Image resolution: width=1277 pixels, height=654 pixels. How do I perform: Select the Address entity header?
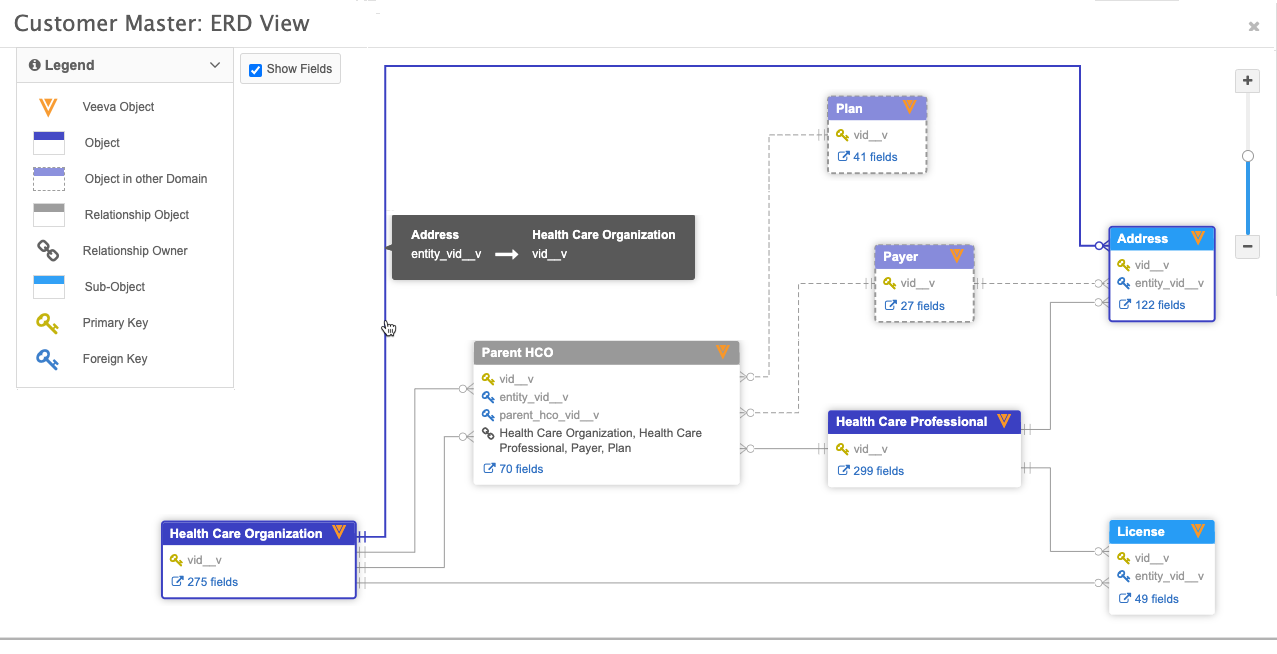[x=1162, y=239]
